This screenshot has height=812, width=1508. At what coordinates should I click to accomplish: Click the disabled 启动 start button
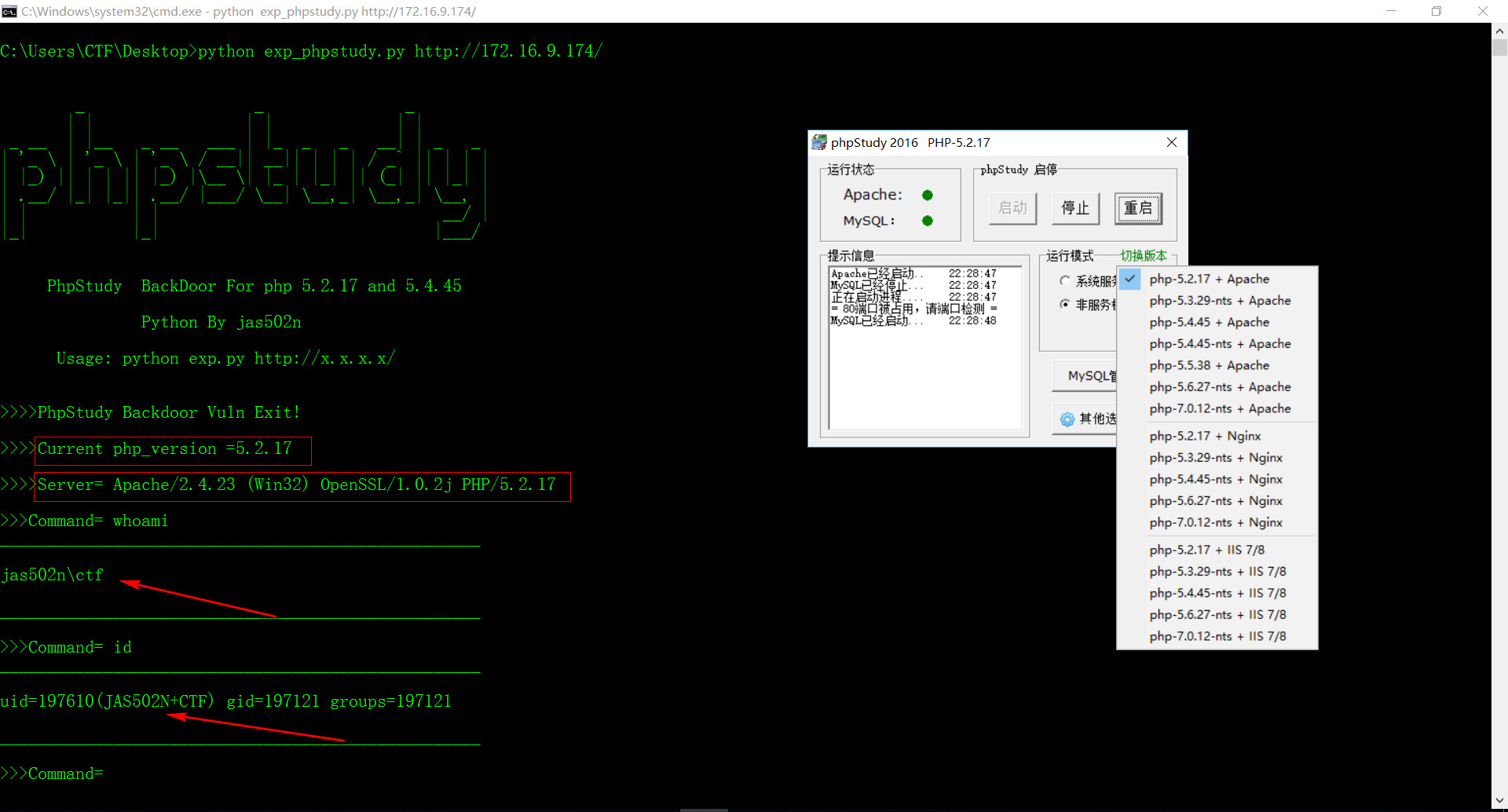[1012, 208]
